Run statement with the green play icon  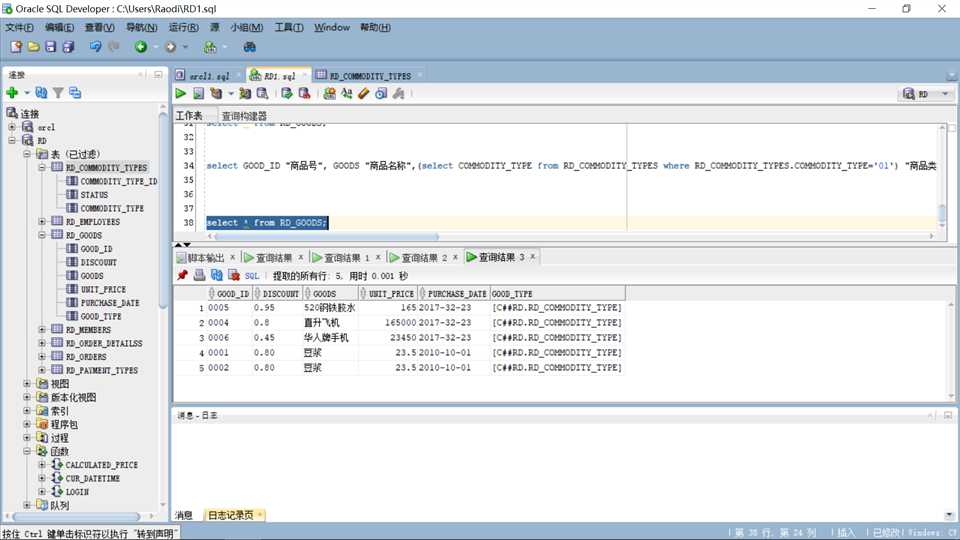pyautogui.click(x=181, y=93)
